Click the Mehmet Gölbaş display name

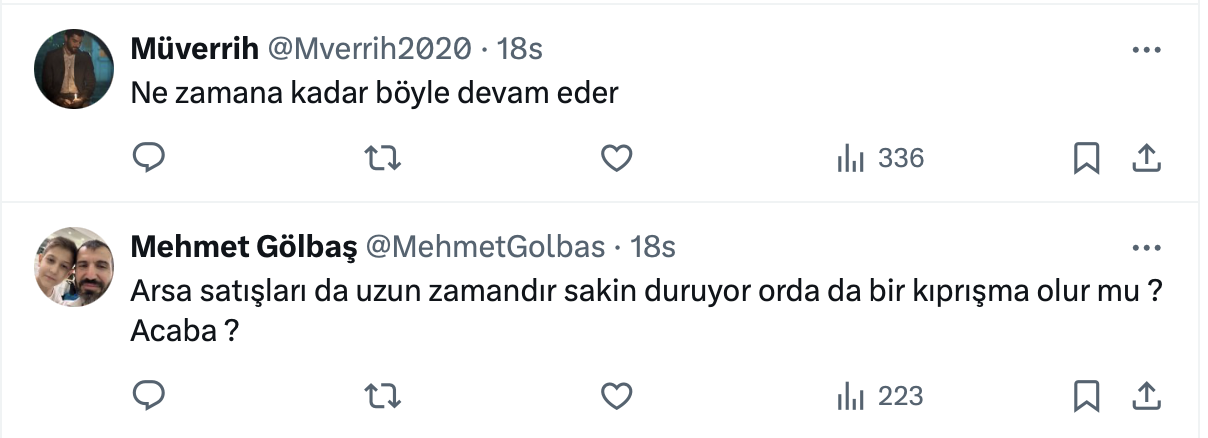(243, 246)
